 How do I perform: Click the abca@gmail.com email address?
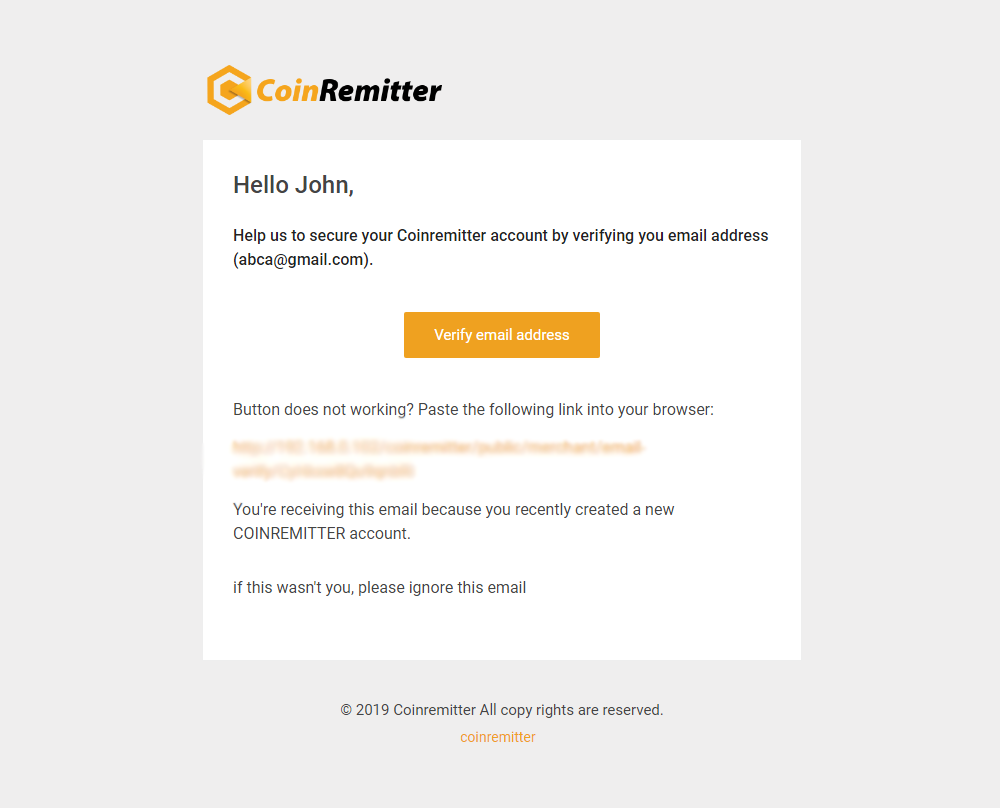(x=301, y=260)
